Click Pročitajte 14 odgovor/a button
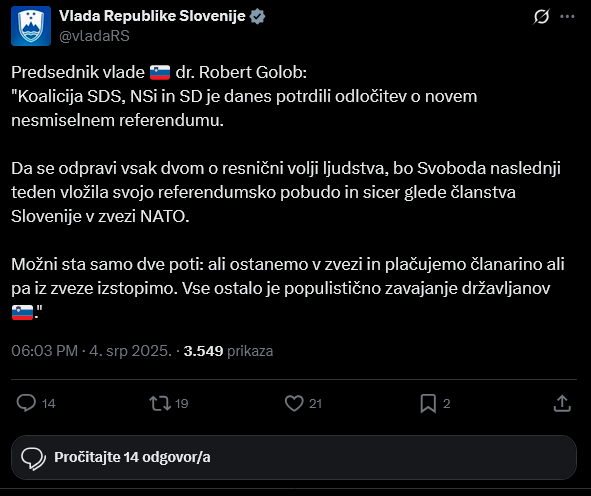 point(294,457)
